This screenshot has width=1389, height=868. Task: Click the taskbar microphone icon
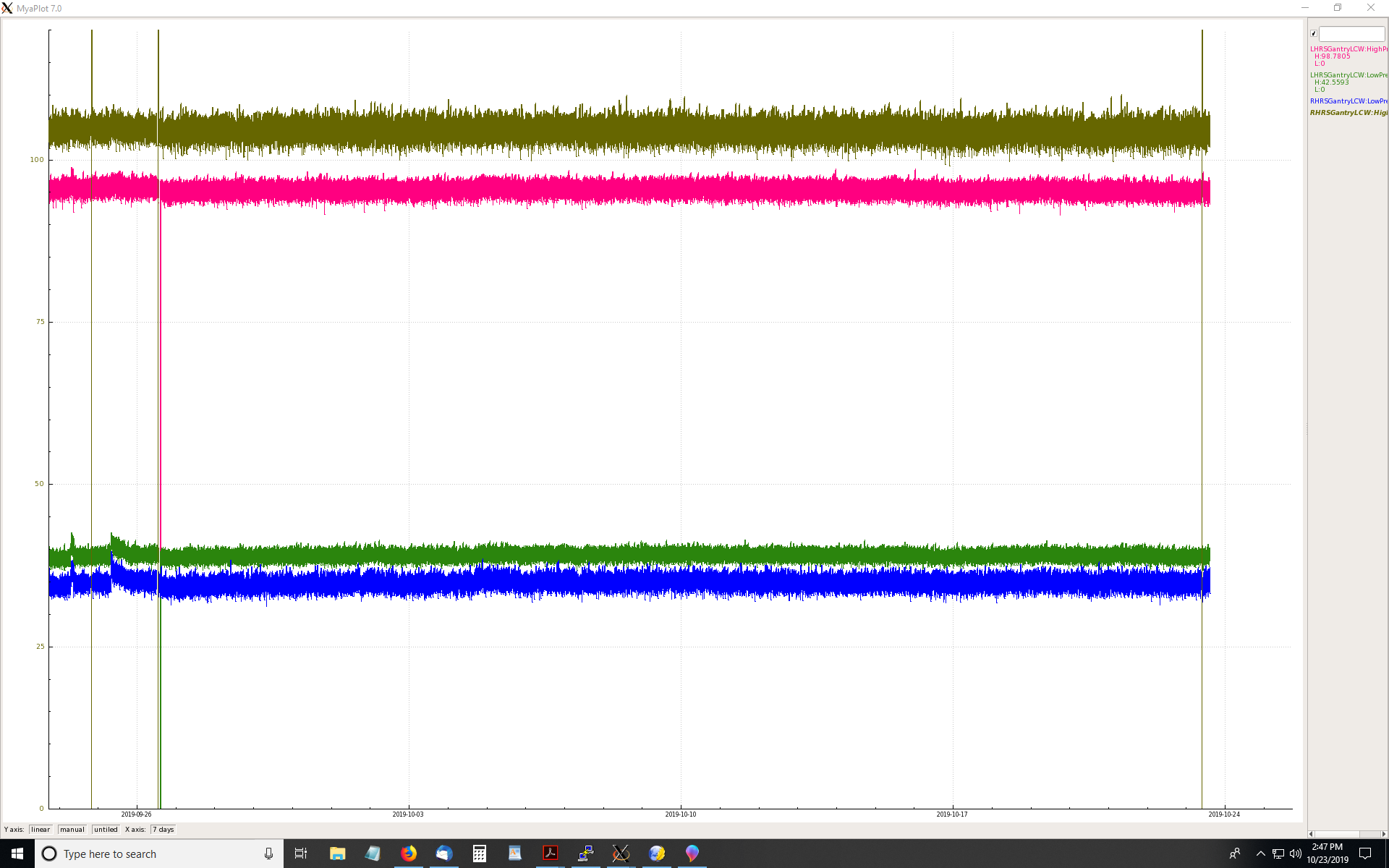tap(268, 854)
